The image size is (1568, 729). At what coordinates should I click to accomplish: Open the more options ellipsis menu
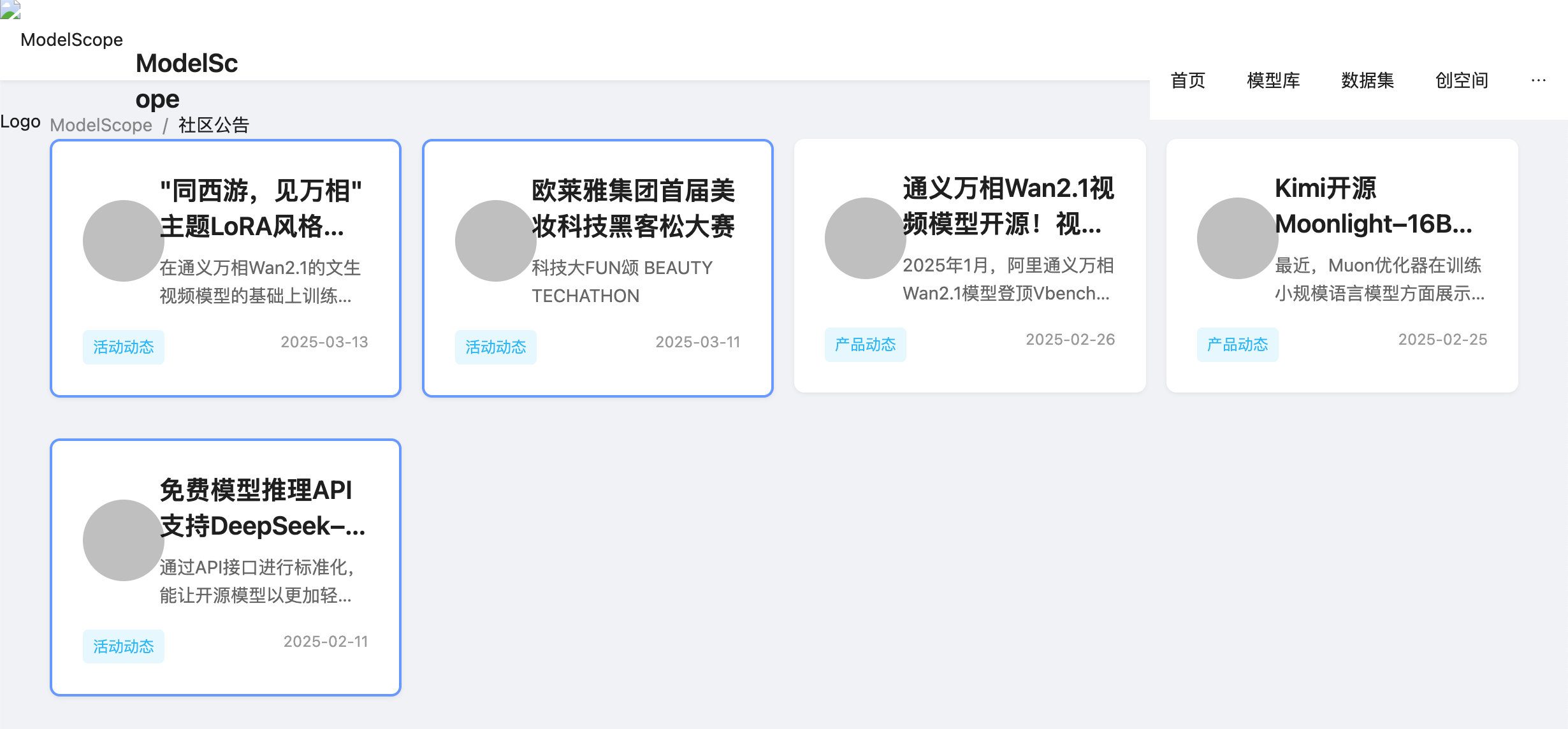pyautogui.click(x=1538, y=80)
